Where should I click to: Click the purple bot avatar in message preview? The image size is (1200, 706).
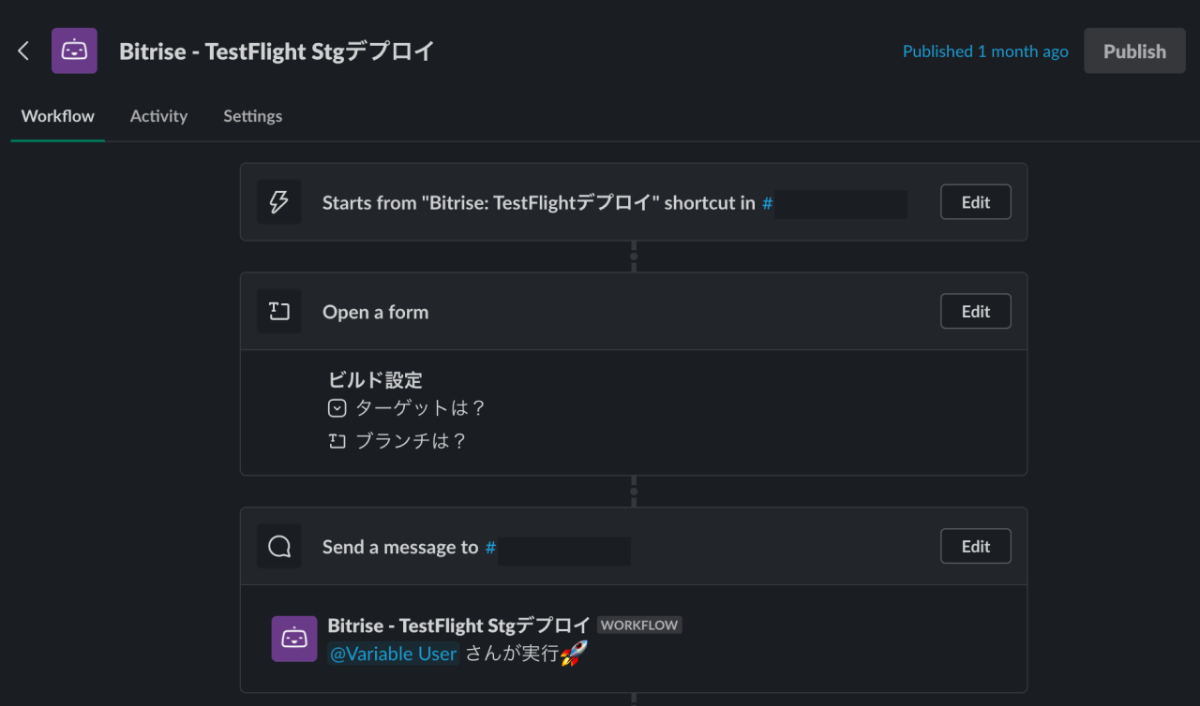[x=294, y=638]
